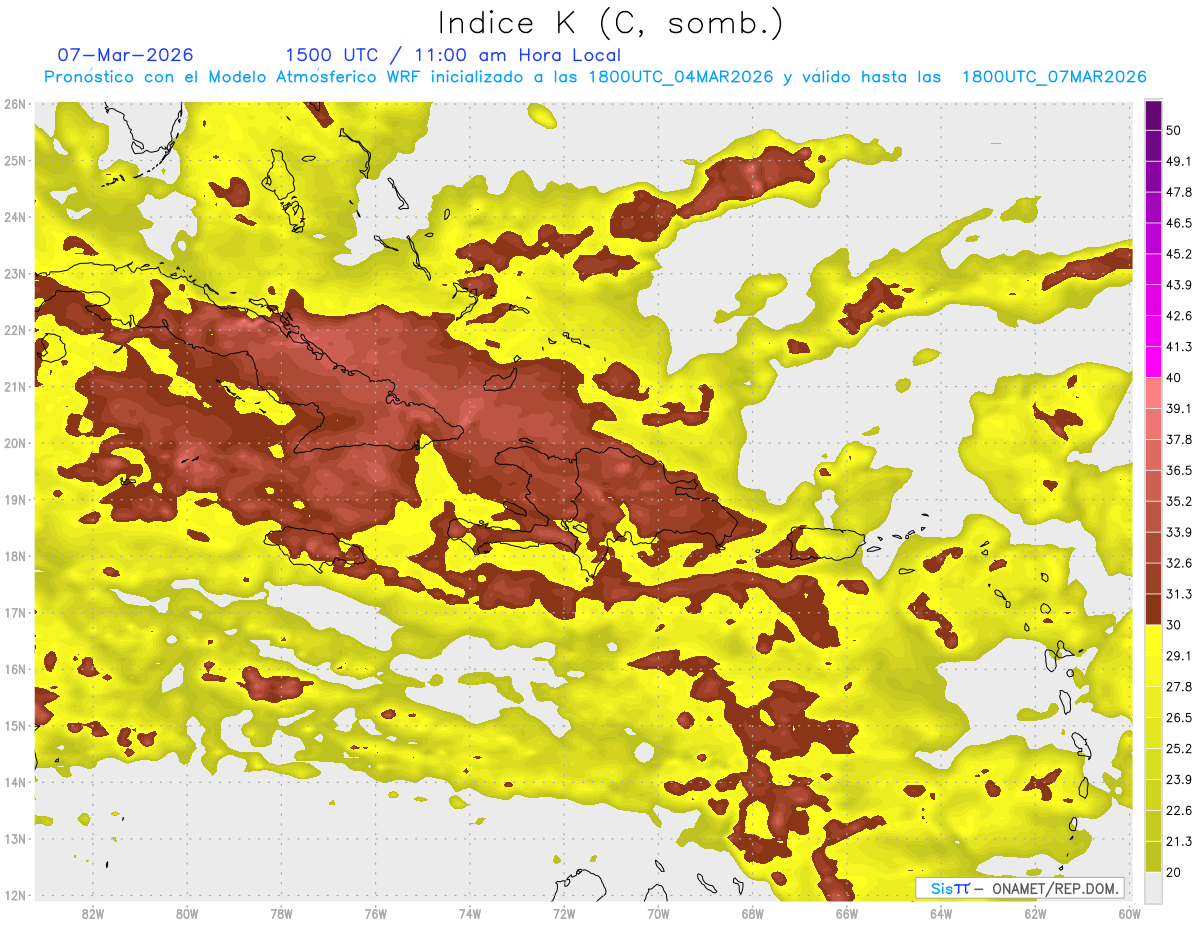Click the latitude label '23N'
Viewport: 1200px width, 927px height.
16,274
